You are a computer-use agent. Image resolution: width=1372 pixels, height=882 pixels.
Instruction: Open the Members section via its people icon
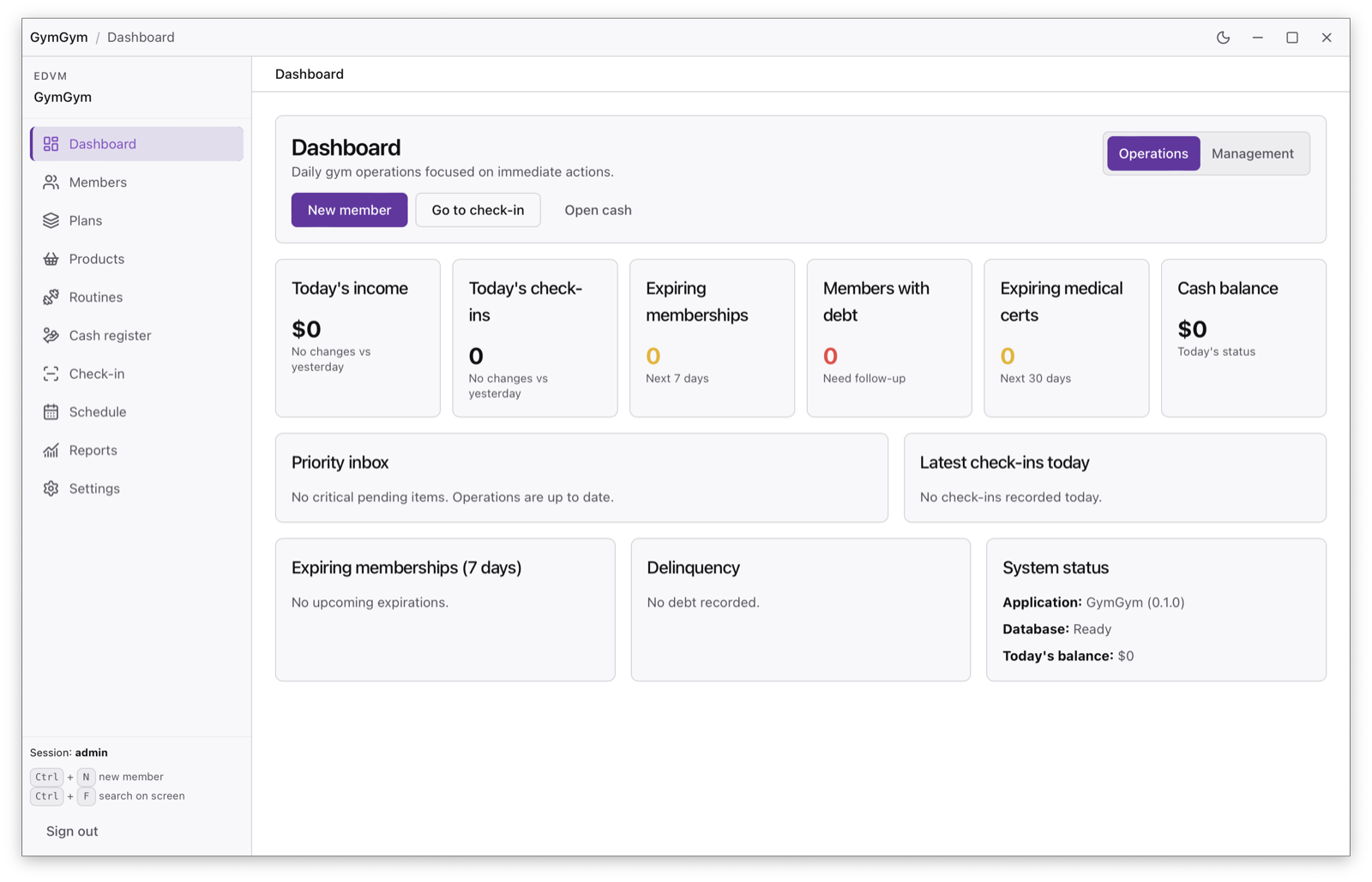tap(51, 182)
